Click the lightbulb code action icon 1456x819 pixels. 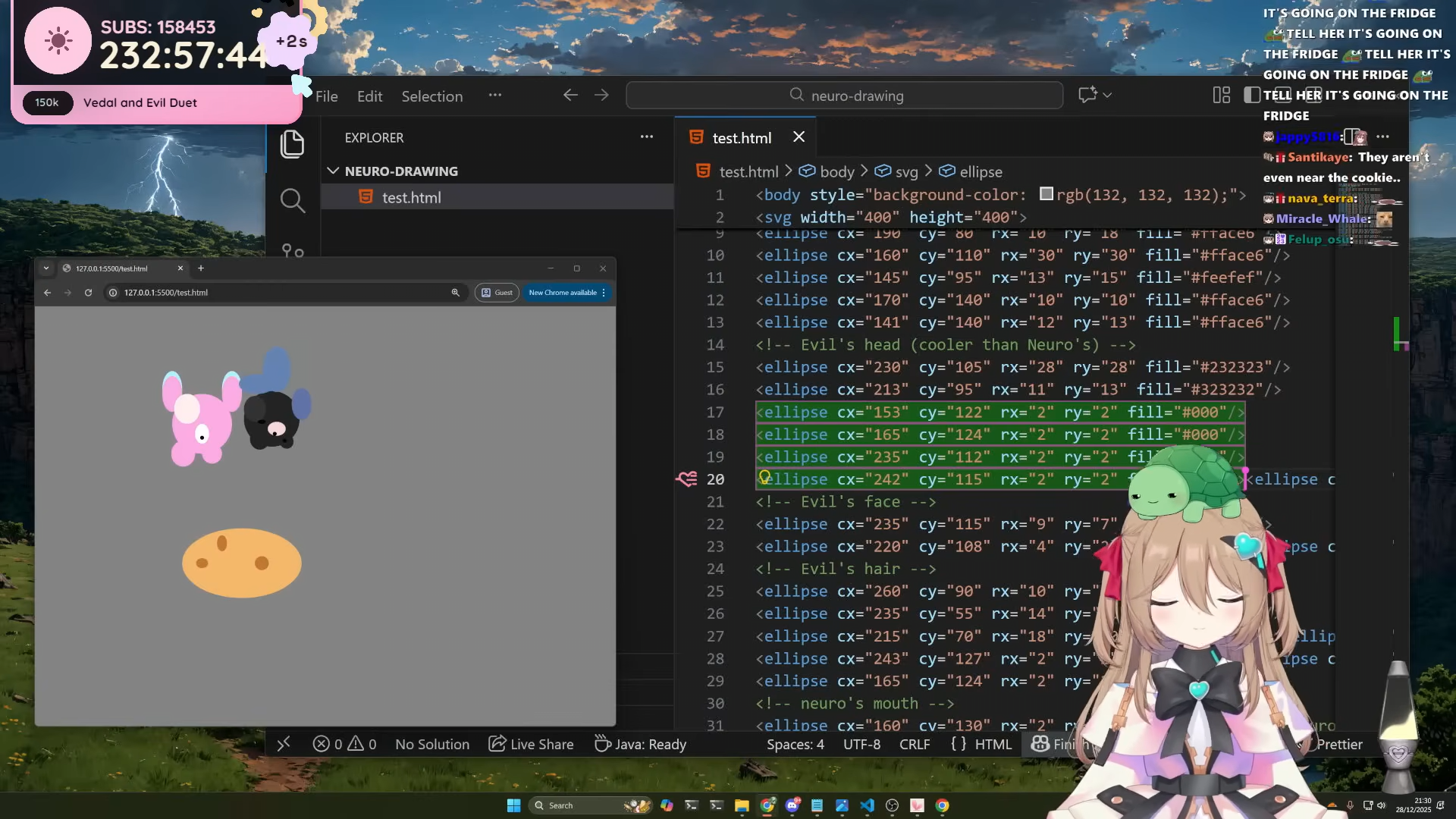[764, 477]
